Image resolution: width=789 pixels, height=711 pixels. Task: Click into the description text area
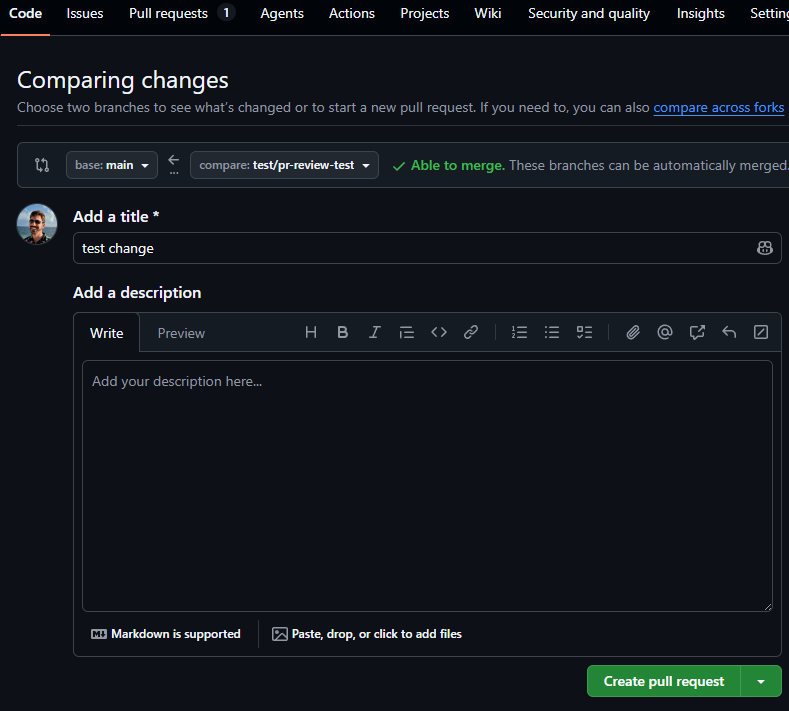[x=427, y=486]
